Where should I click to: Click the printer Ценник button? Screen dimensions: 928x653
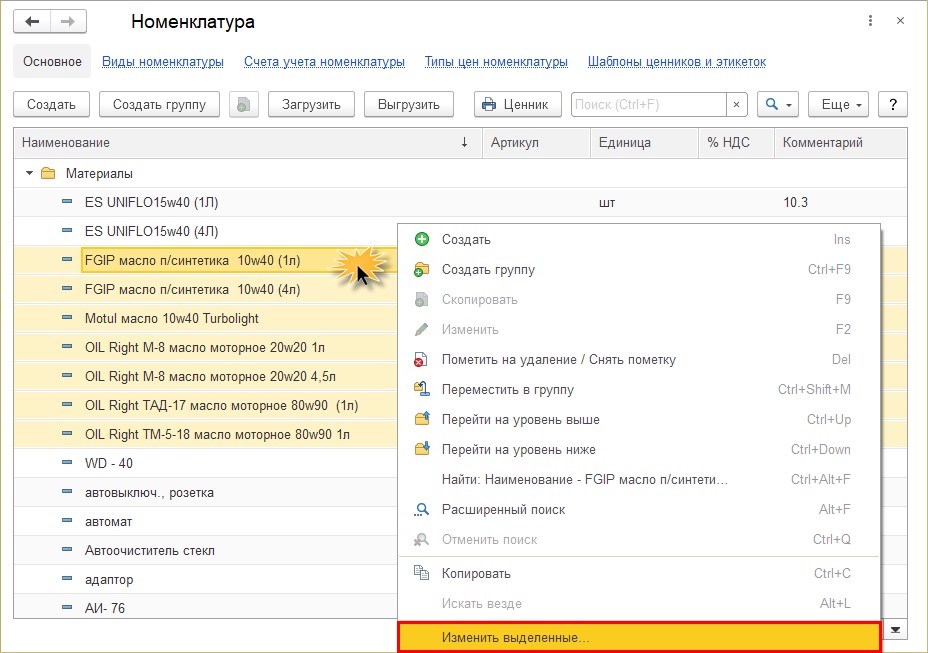(x=517, y=105)
